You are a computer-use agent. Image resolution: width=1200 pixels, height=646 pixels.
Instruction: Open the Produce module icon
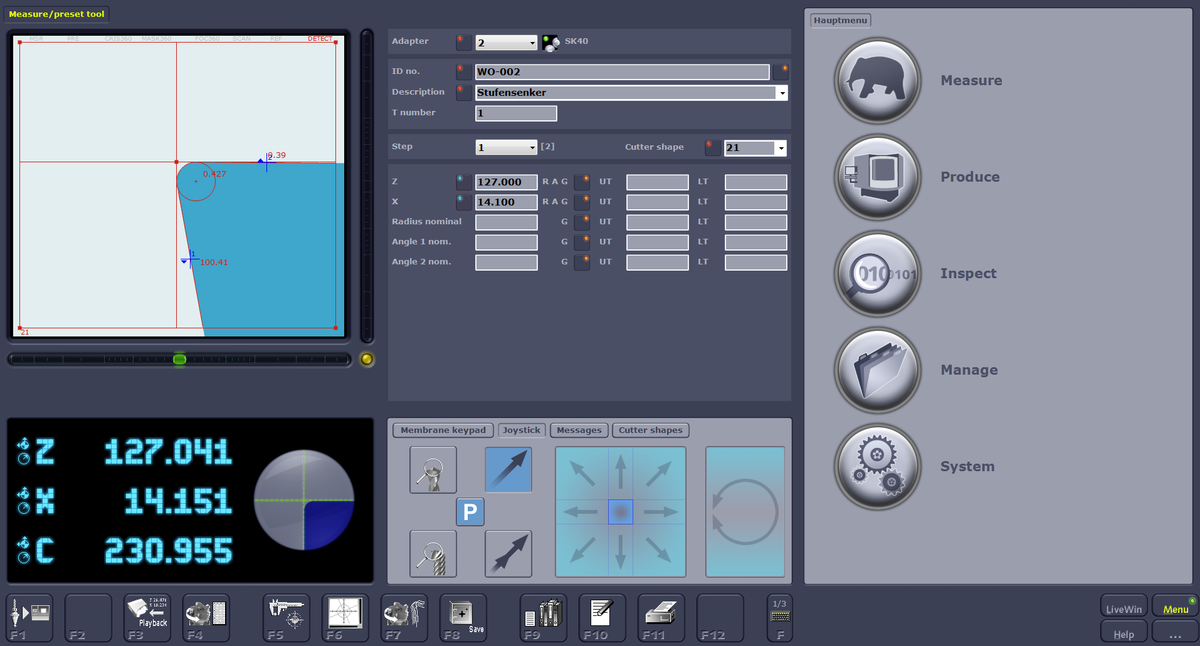click(x=877, y=177)
